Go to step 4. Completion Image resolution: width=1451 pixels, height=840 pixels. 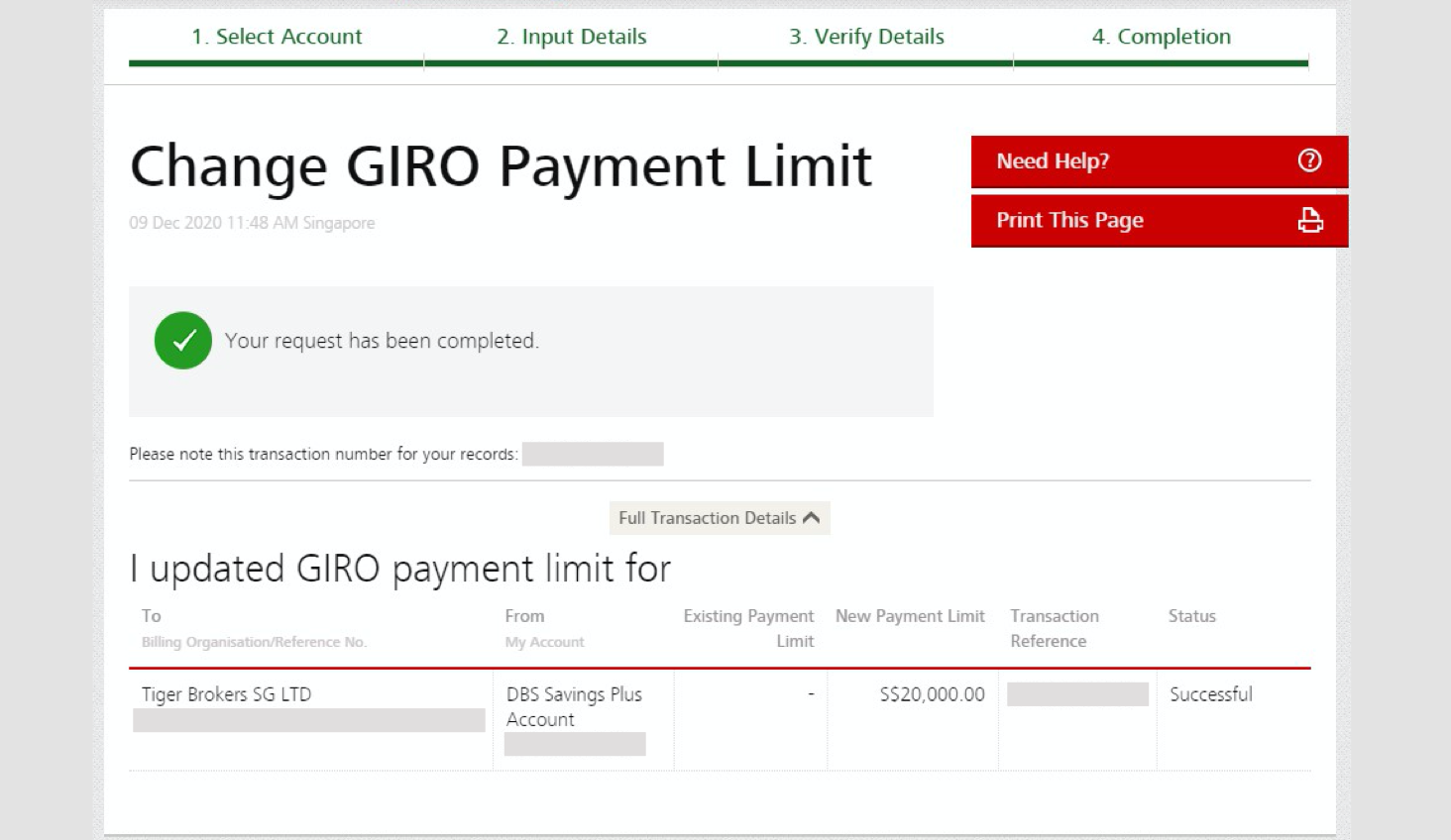click(1162, 37)
